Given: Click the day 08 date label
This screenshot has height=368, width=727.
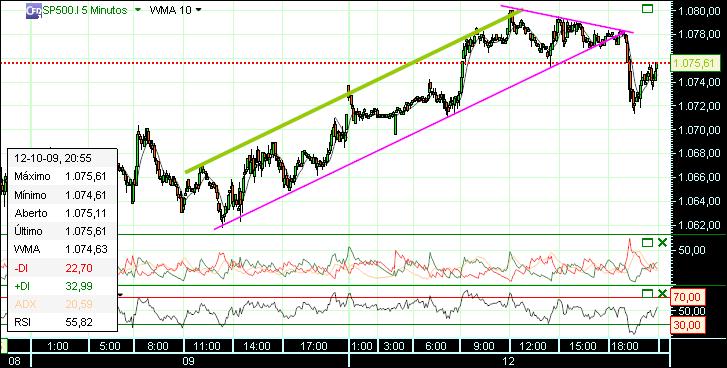Looking at the screenshot, I should pos(14,361).
